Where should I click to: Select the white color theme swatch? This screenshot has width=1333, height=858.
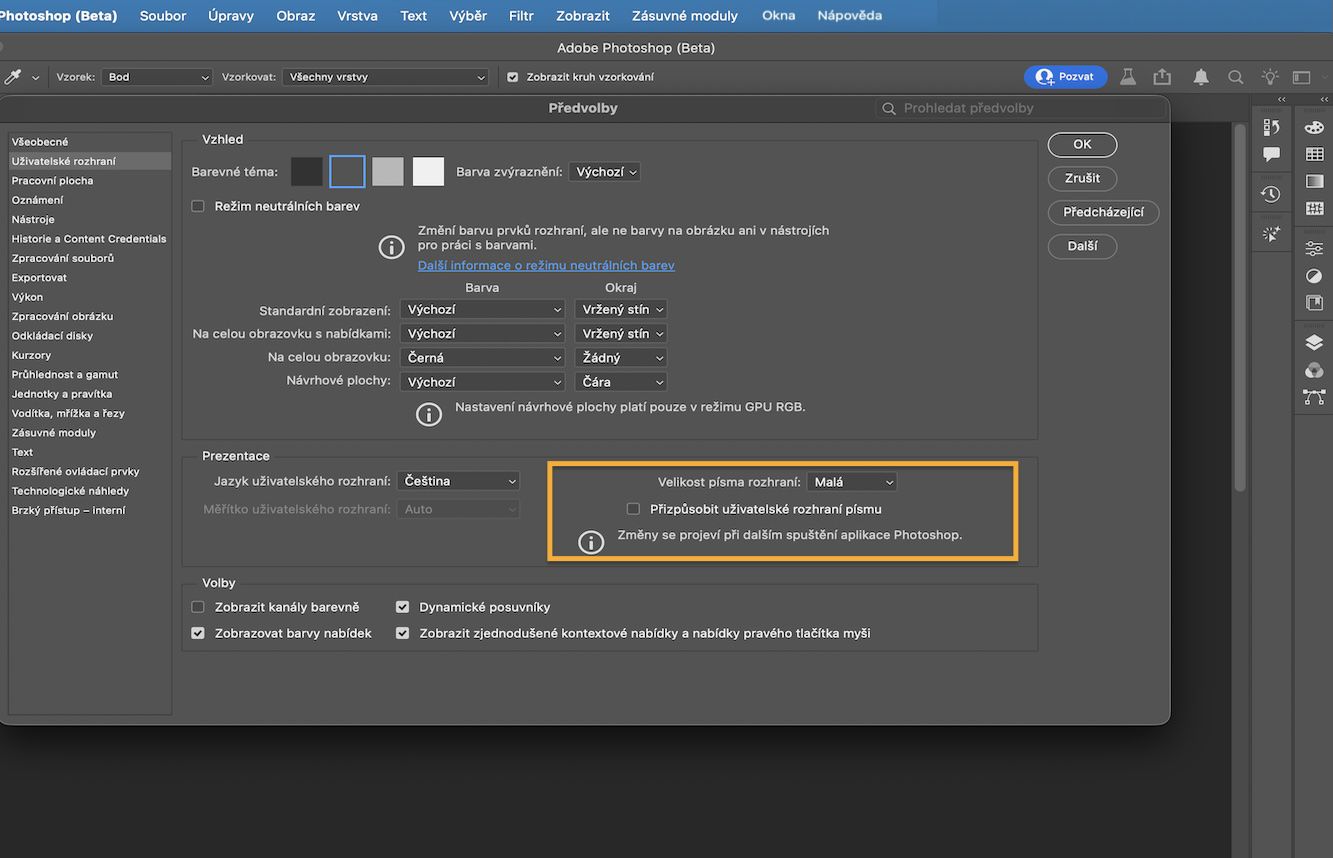point(428,171)
